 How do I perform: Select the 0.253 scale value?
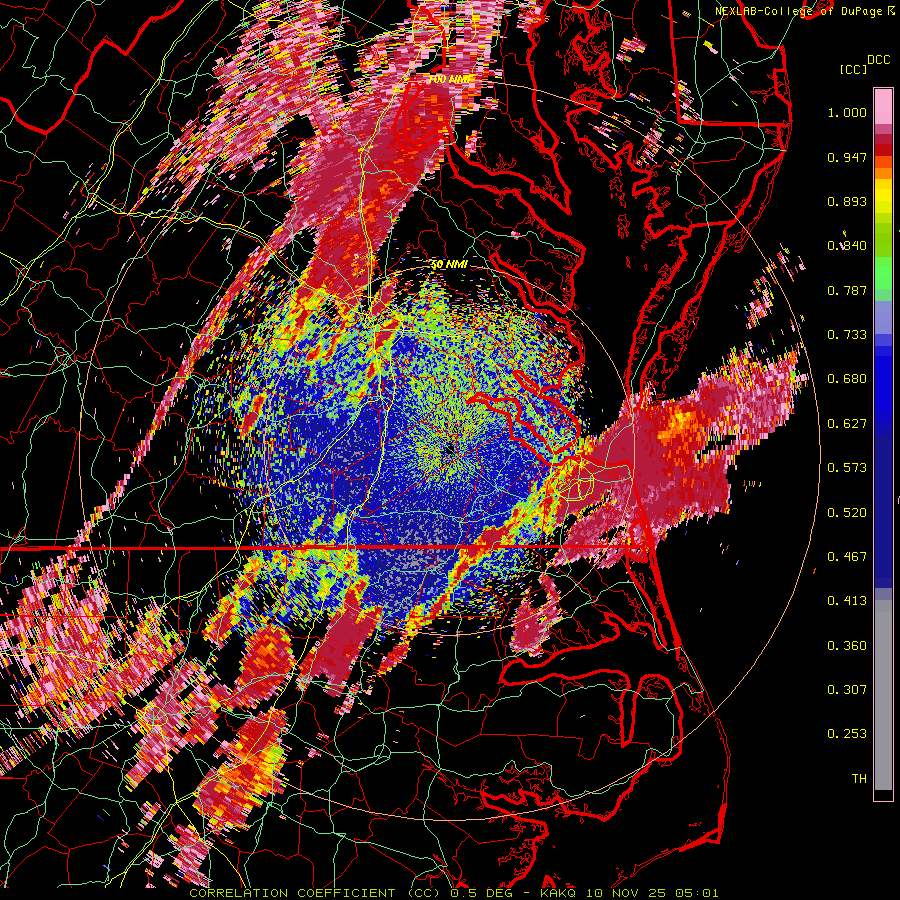847,734
